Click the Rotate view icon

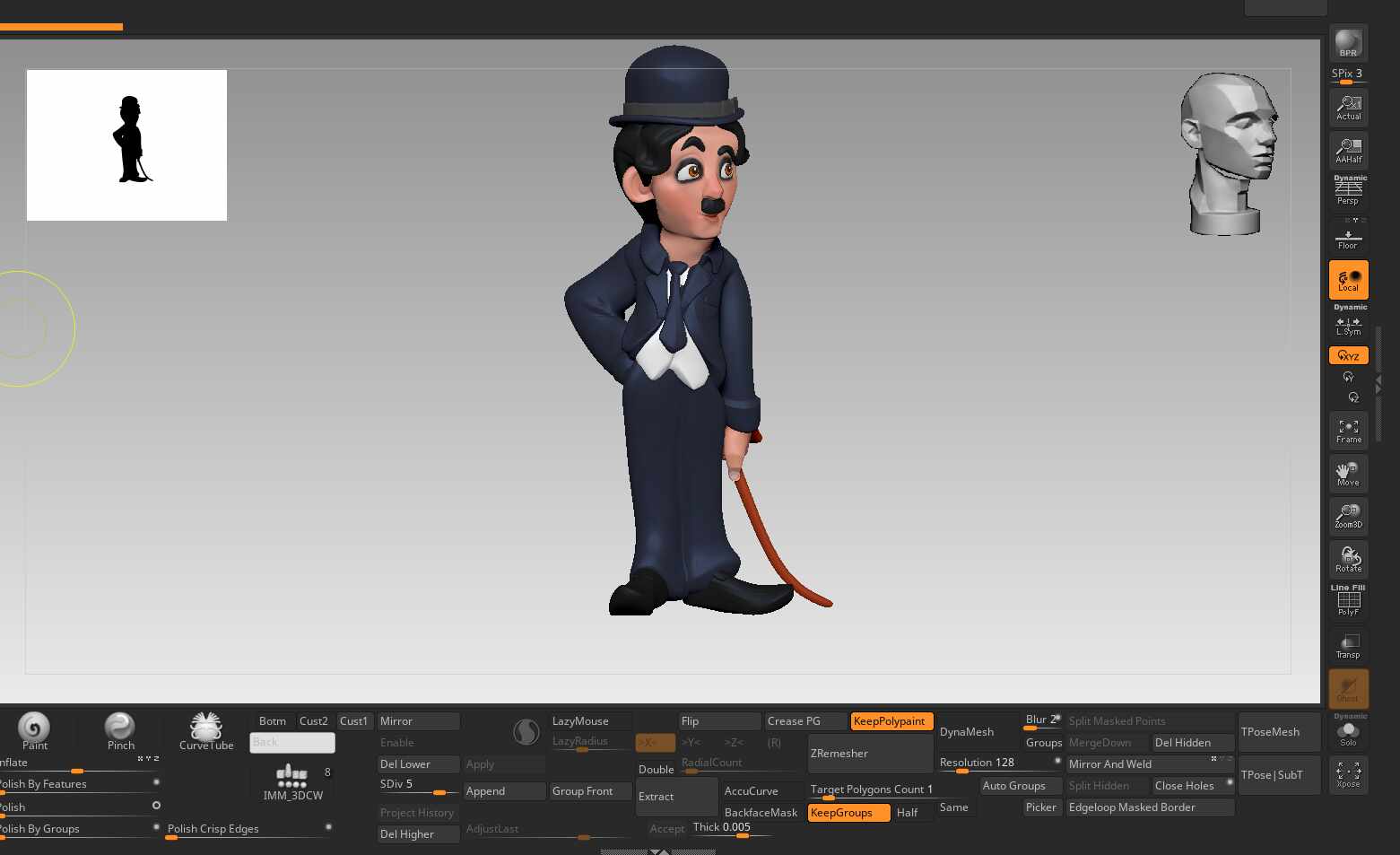(1348, 559)
